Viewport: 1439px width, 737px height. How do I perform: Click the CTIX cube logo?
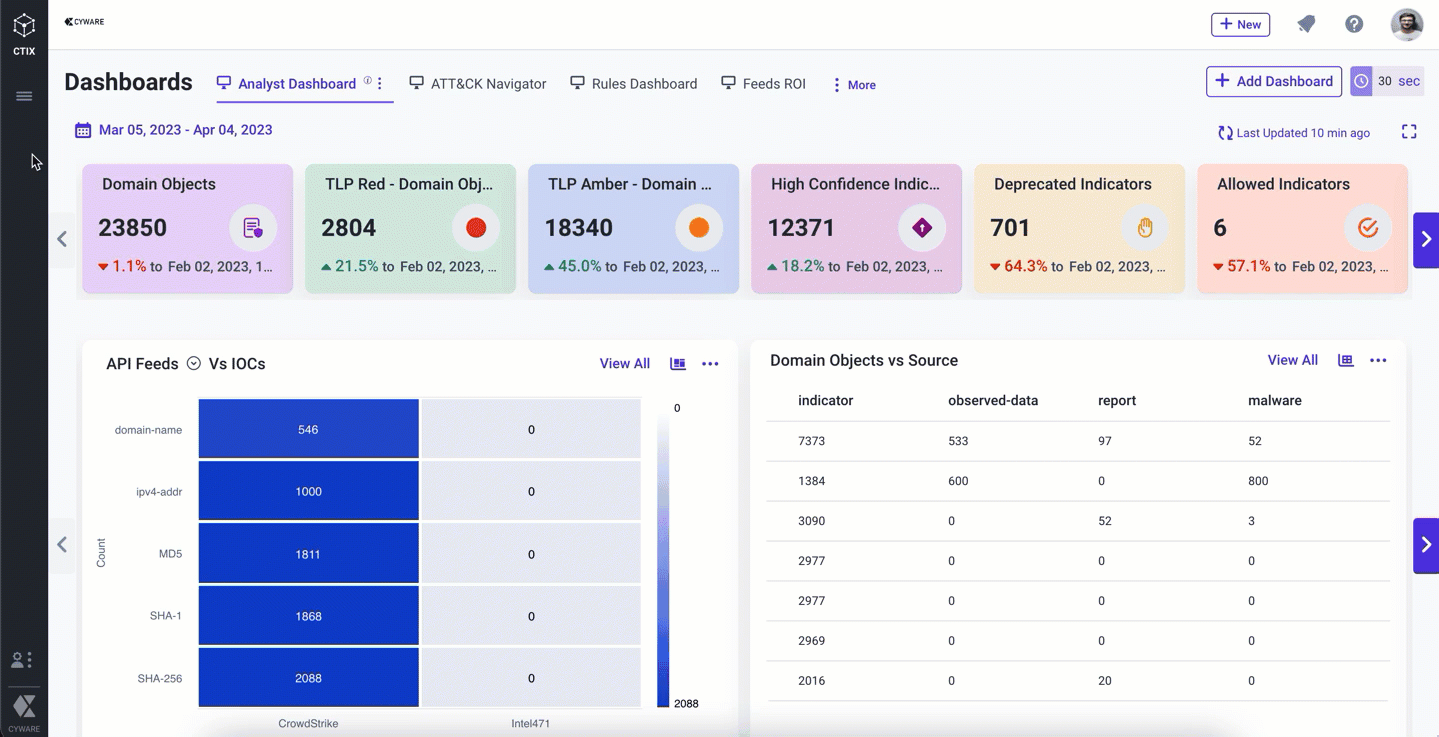(x=24, y=27)
